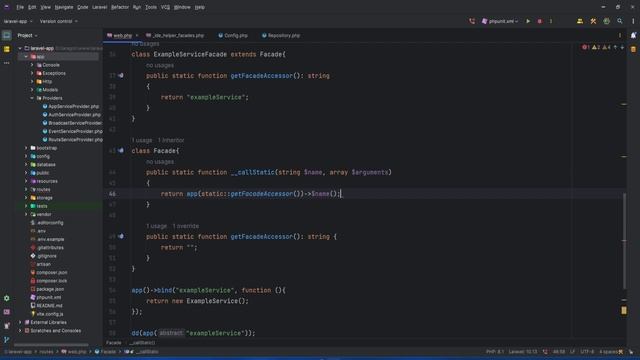Click the '1 override' hint above getFacadeAccessor
This screenshot has width=640, height=360.
[x=186, y=226]
